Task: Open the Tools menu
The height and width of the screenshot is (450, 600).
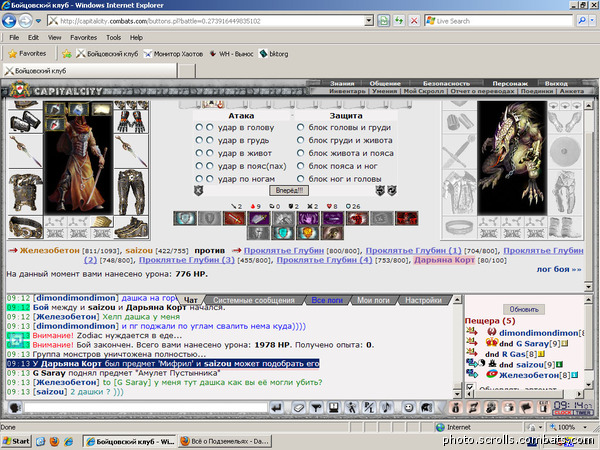Action: [x=113, y=38]
